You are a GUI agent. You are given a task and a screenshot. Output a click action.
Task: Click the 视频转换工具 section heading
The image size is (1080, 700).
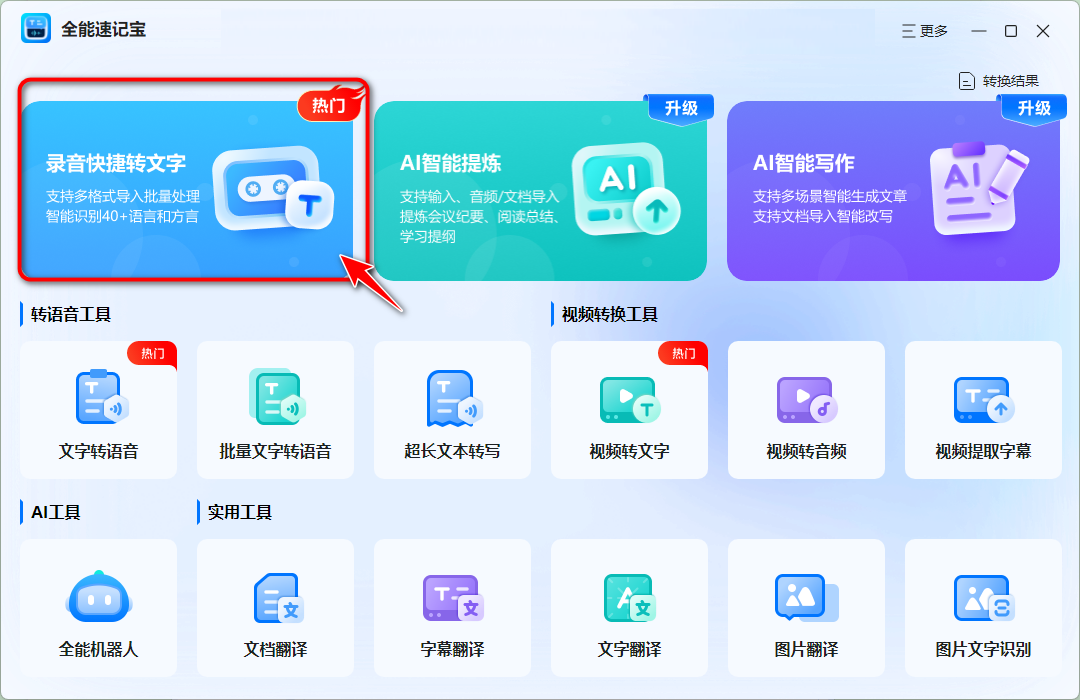click(x=610, y=315)
